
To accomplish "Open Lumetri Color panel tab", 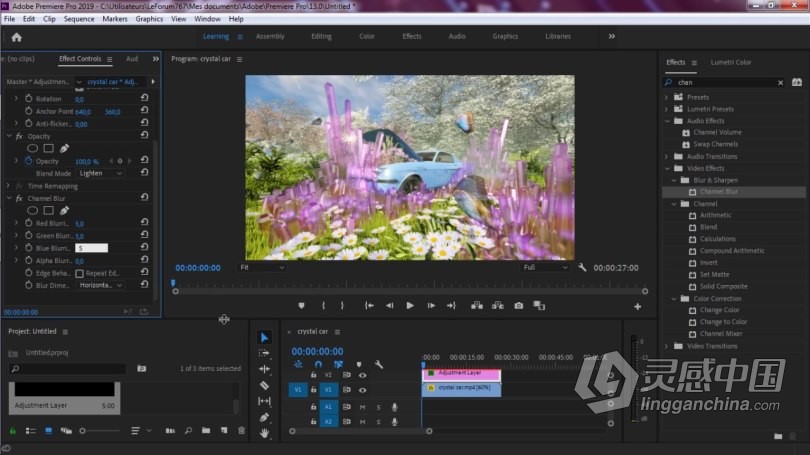I will point(730,62).
